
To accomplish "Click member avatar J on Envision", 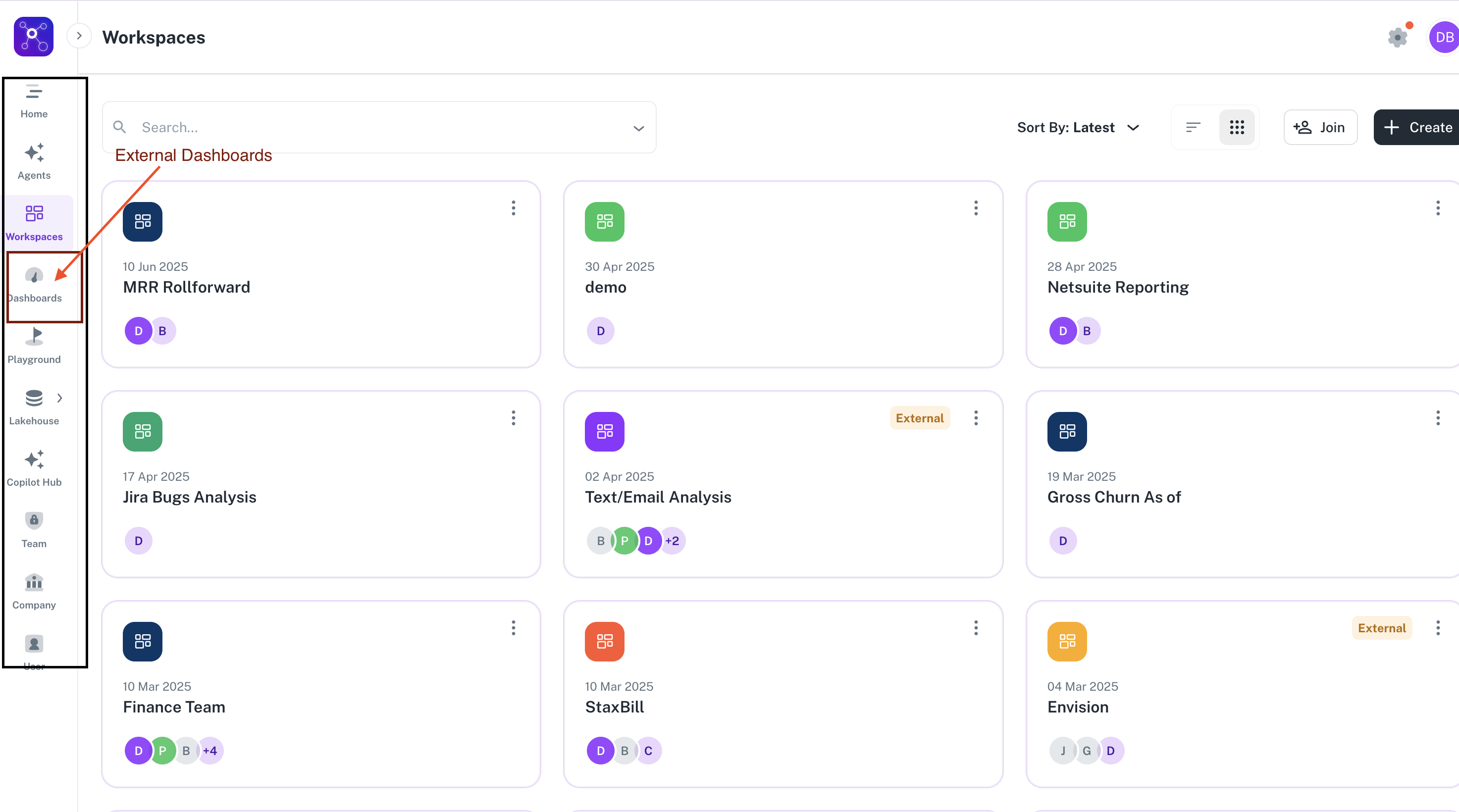I will (1062, 751).
